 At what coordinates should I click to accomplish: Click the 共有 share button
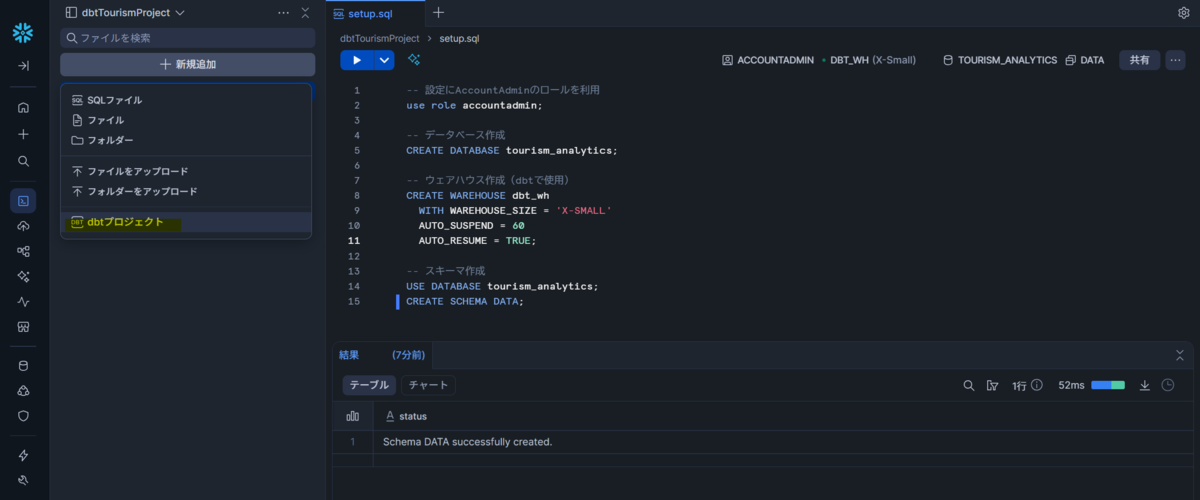coord(1140,60)
